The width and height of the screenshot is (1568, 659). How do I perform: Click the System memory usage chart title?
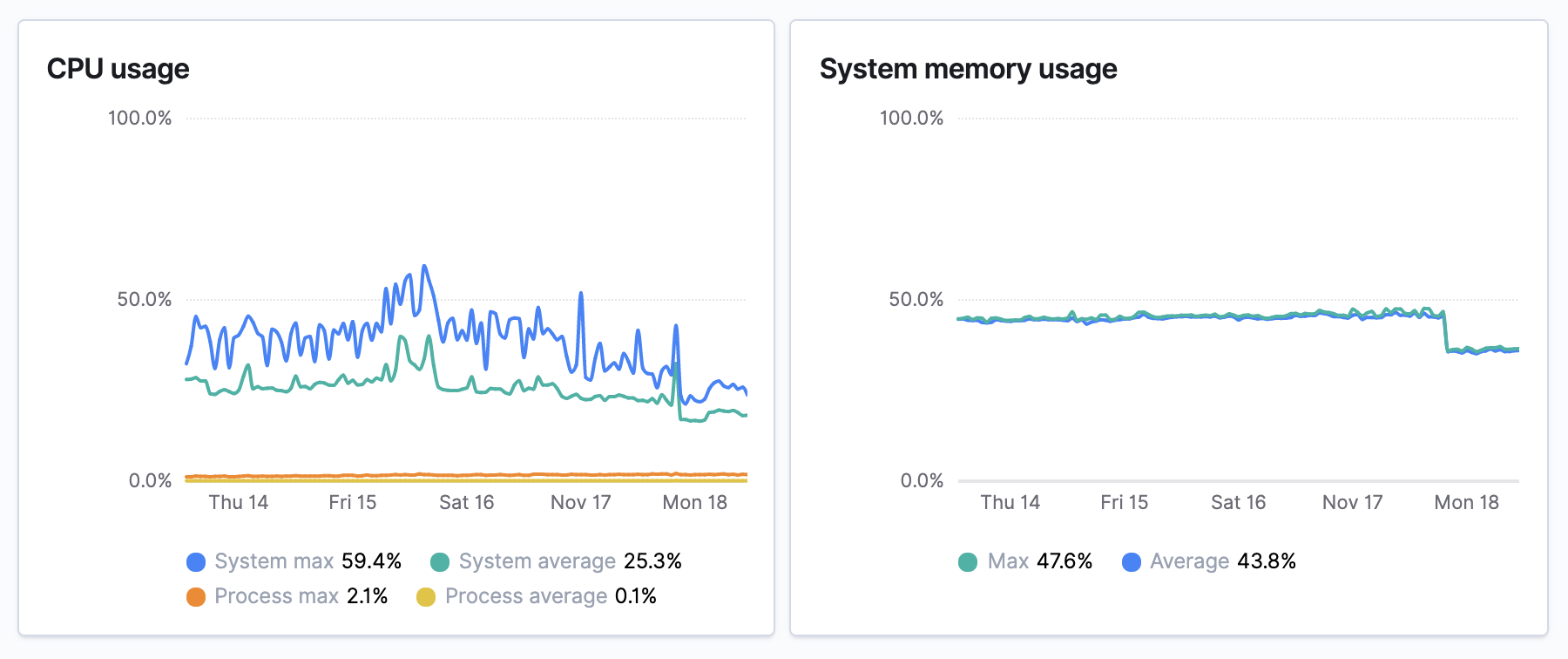click(969, 69)
